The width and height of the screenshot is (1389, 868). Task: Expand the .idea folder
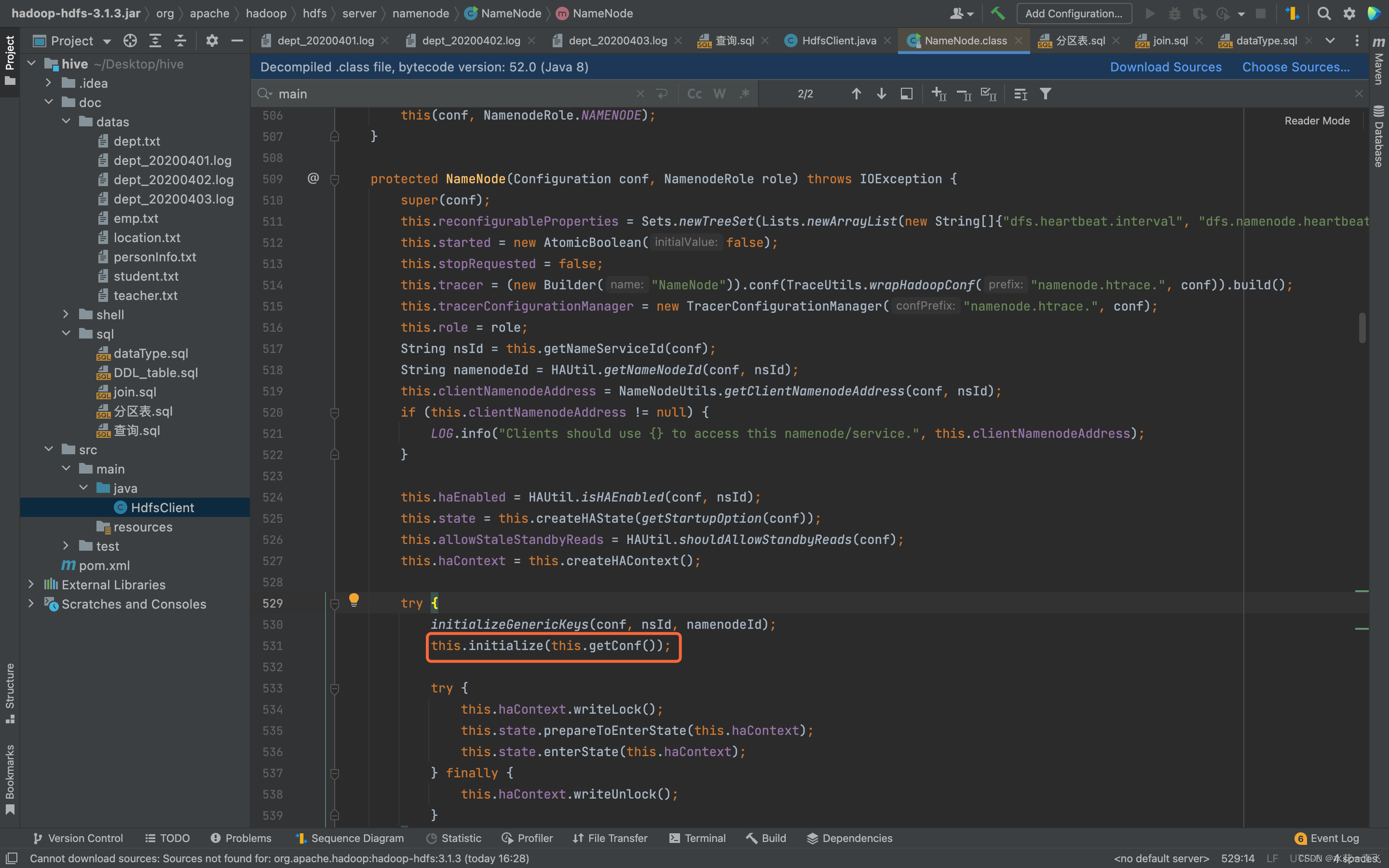49,83
